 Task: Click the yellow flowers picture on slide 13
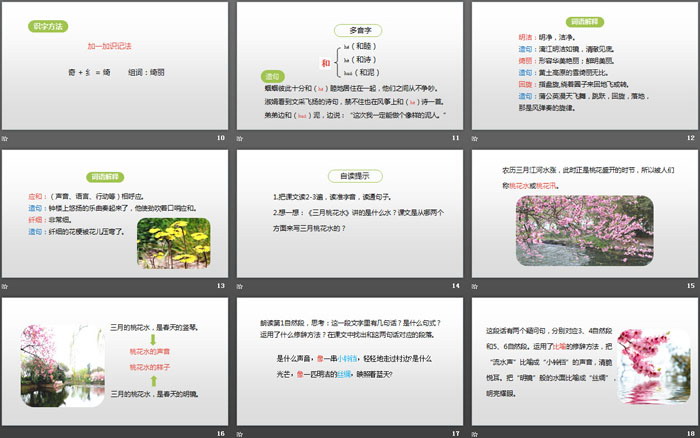(x=174, y=242)
